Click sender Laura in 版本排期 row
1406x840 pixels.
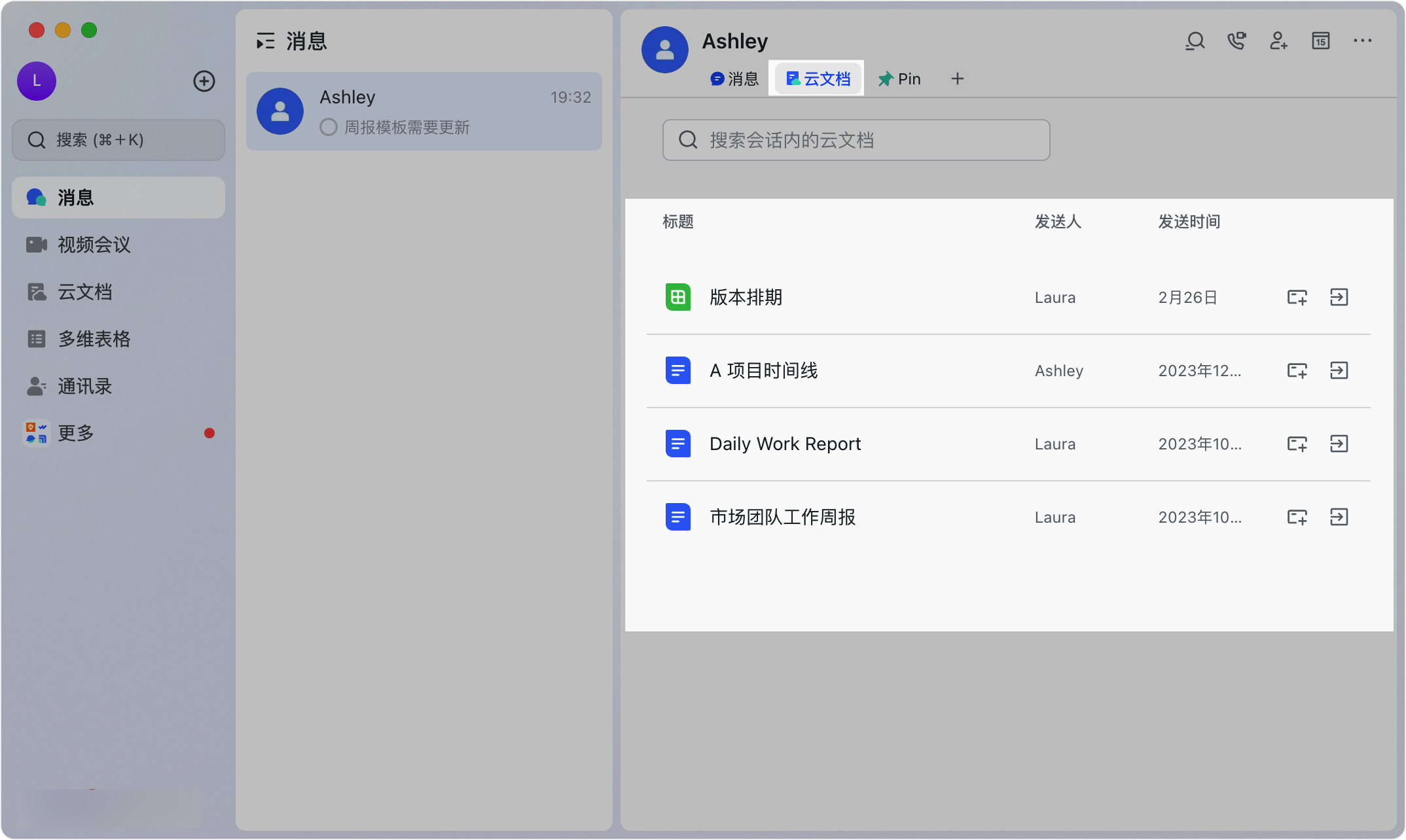pos(1055,298)
